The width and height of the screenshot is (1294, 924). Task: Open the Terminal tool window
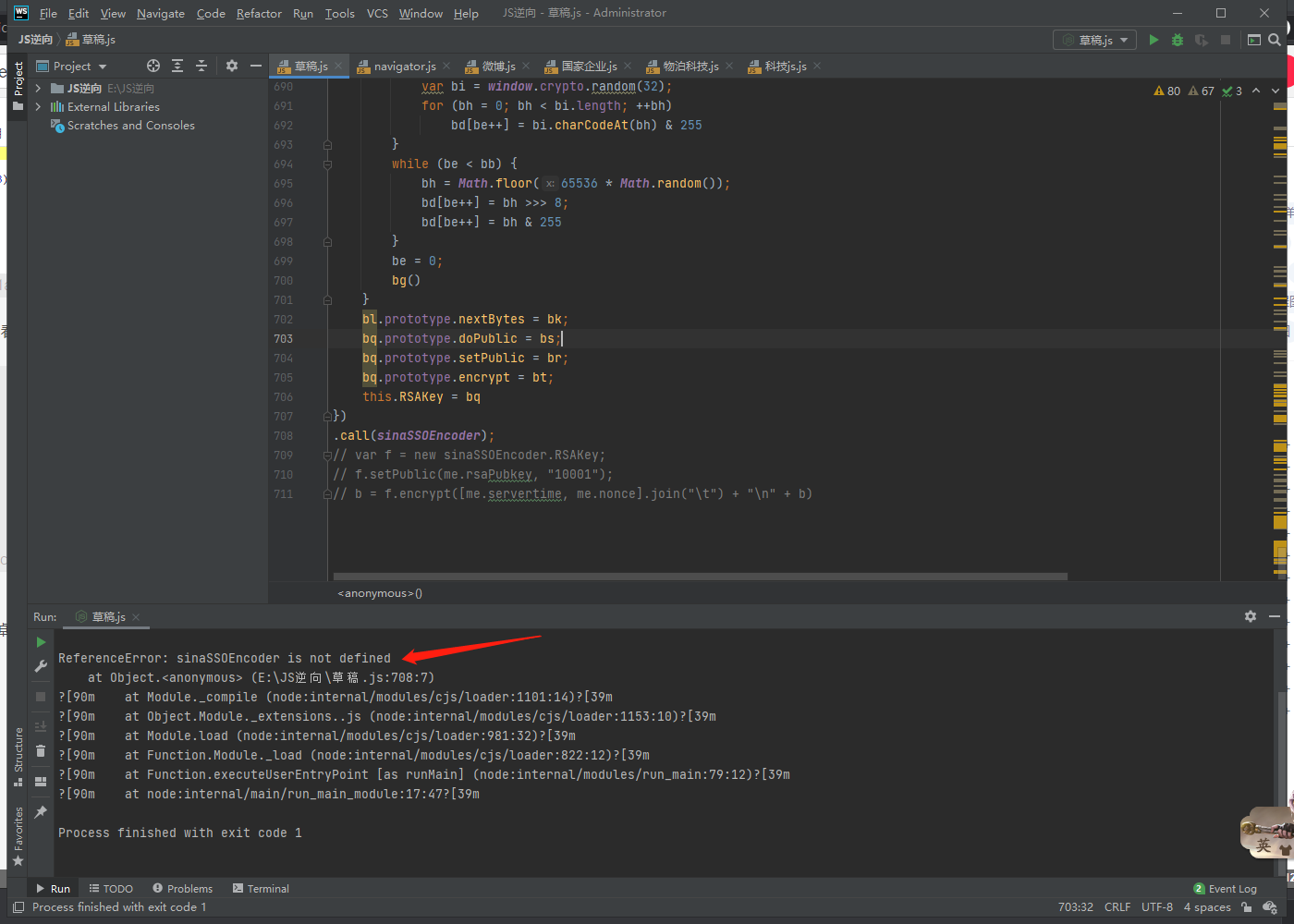tap(261, 889)
